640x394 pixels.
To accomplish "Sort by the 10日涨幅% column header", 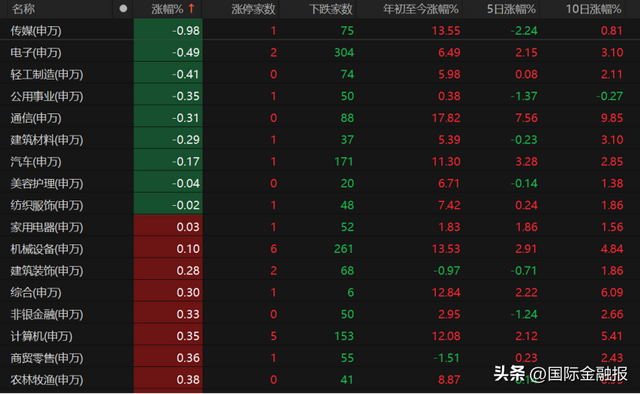I will pyautogui.click(x=593, y=9).
